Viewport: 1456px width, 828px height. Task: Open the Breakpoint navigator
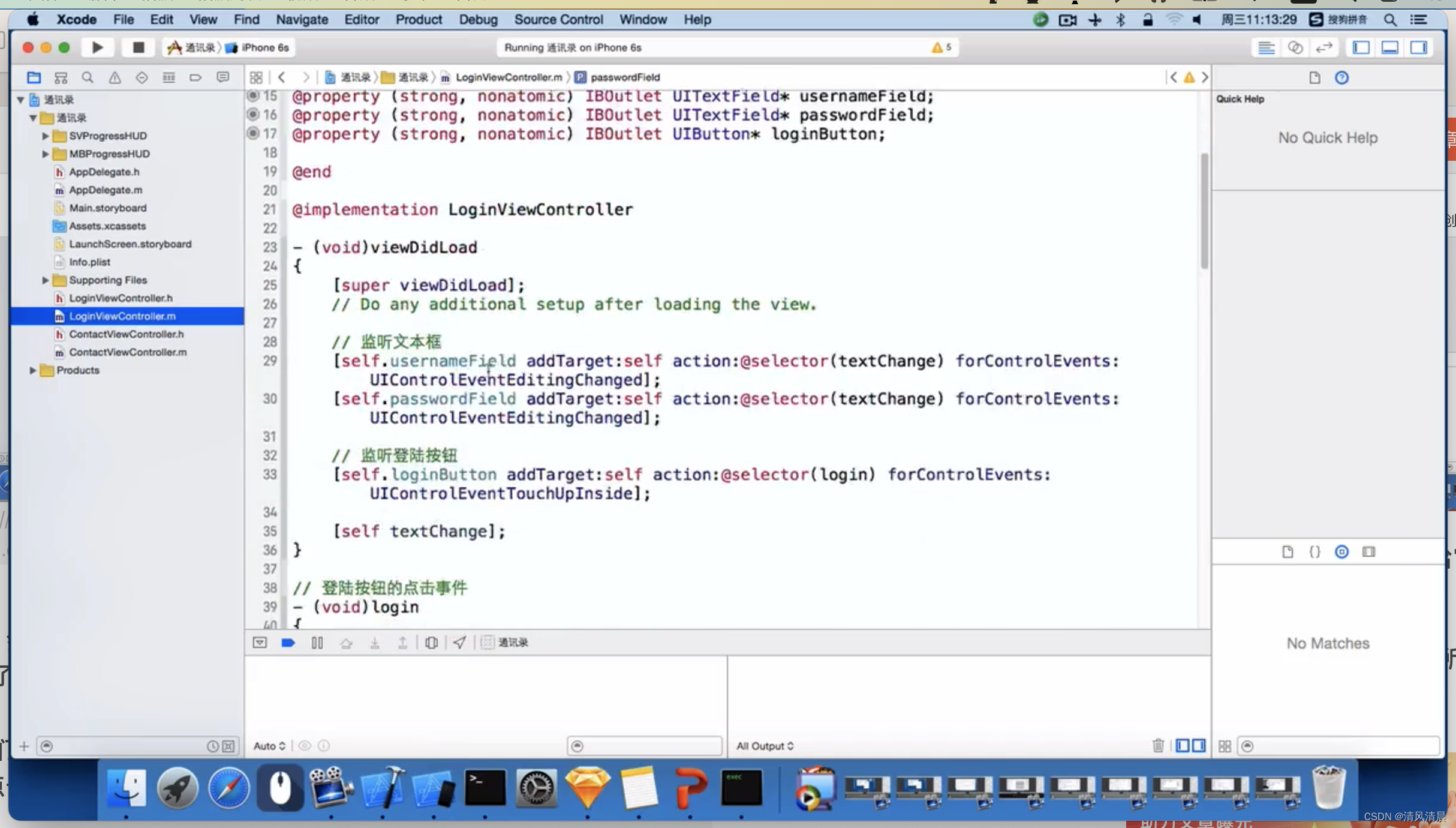[x=195, y=77]
